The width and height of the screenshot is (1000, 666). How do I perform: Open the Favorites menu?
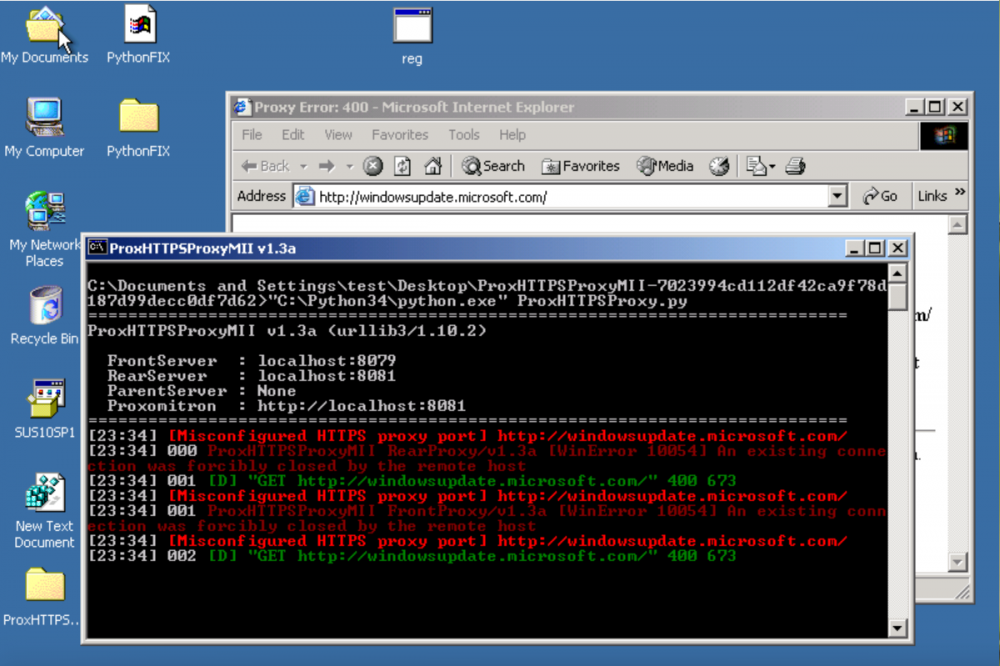(399, 135)
